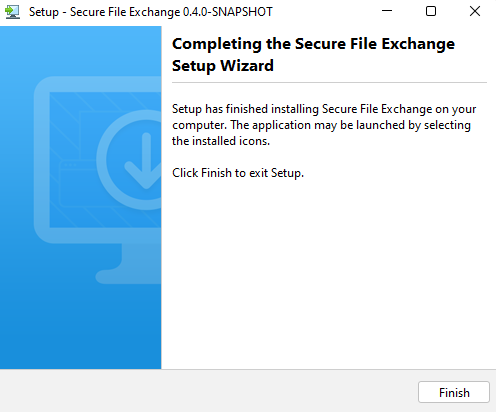Viewport: 496px width, 412px height.
Task: Maximize the Setup wizard window
Action: pyautogui.click(x=431, y=11)
